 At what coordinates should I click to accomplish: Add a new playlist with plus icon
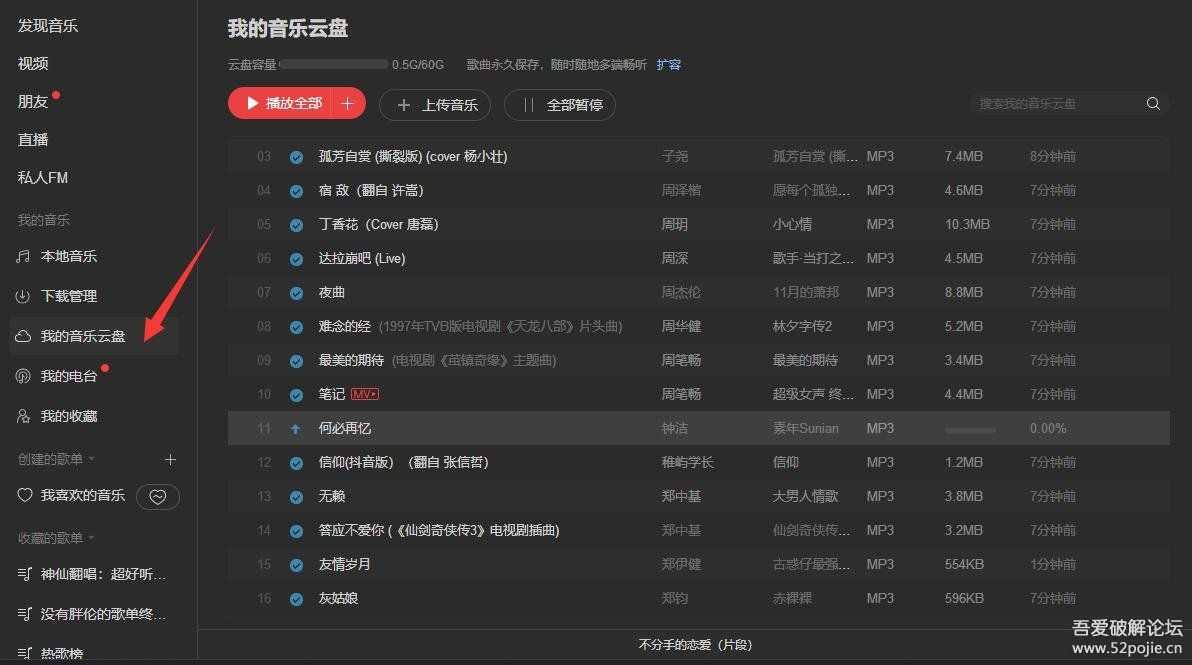(170, 459)
